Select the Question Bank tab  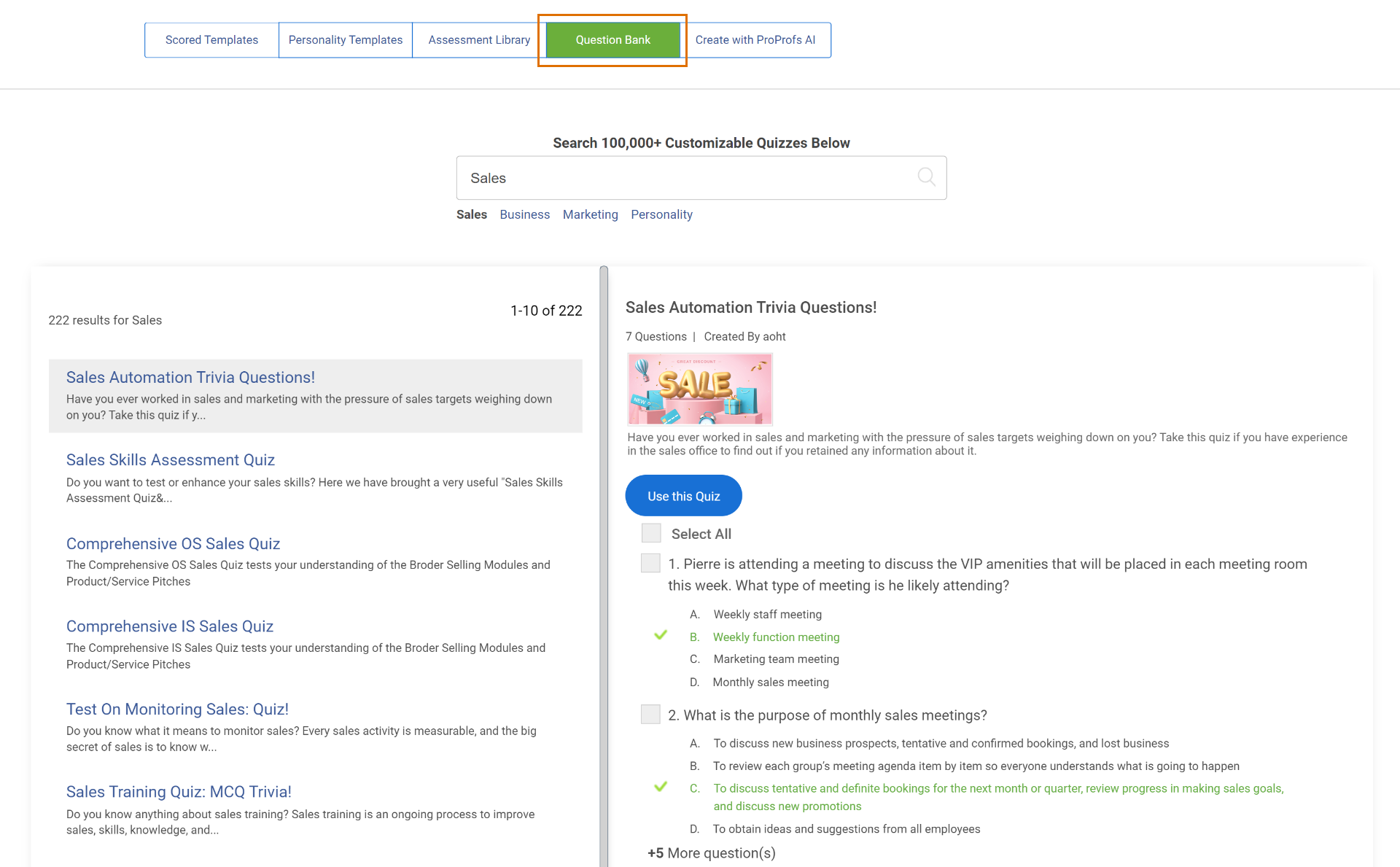(612, 40)
